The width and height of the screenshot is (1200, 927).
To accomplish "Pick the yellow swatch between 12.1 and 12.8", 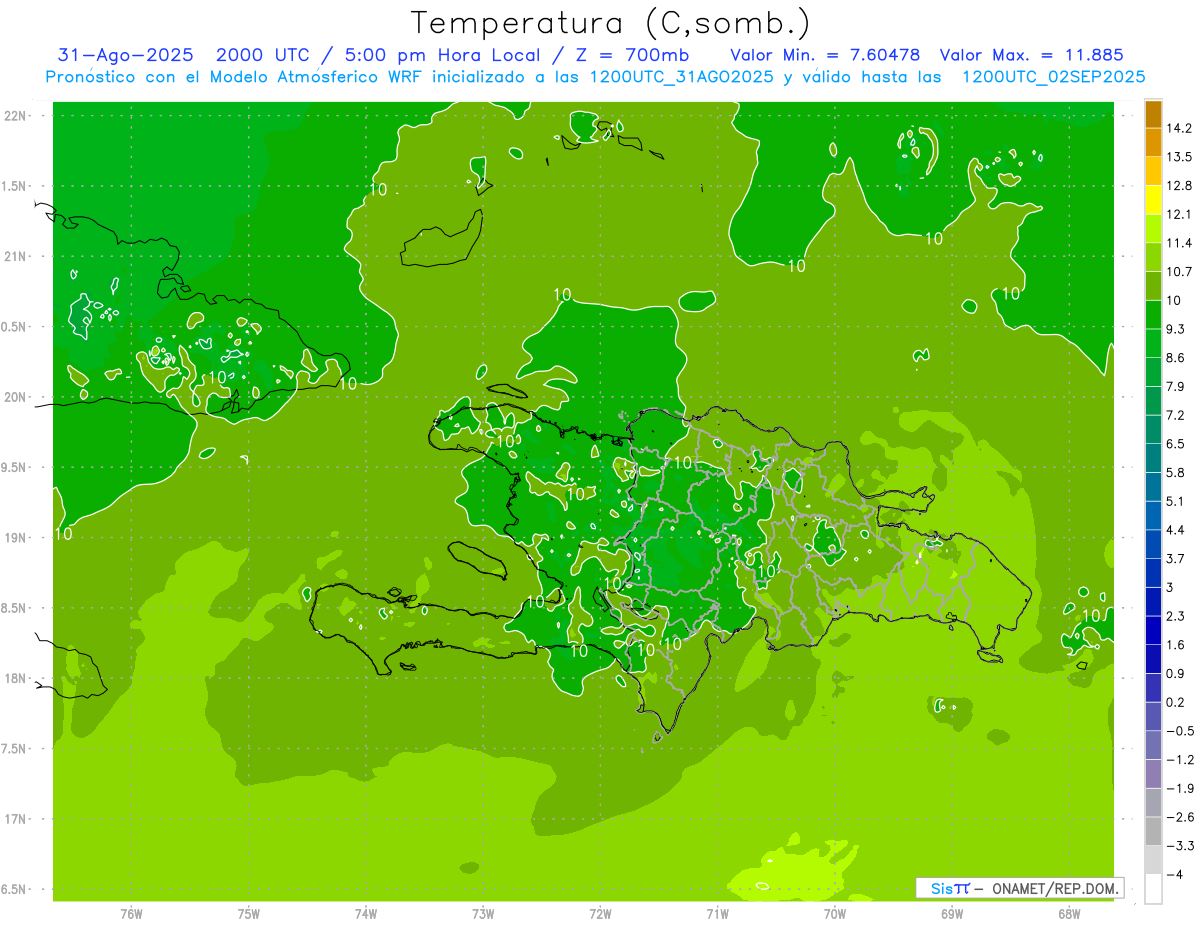I will coord(1153,200).
